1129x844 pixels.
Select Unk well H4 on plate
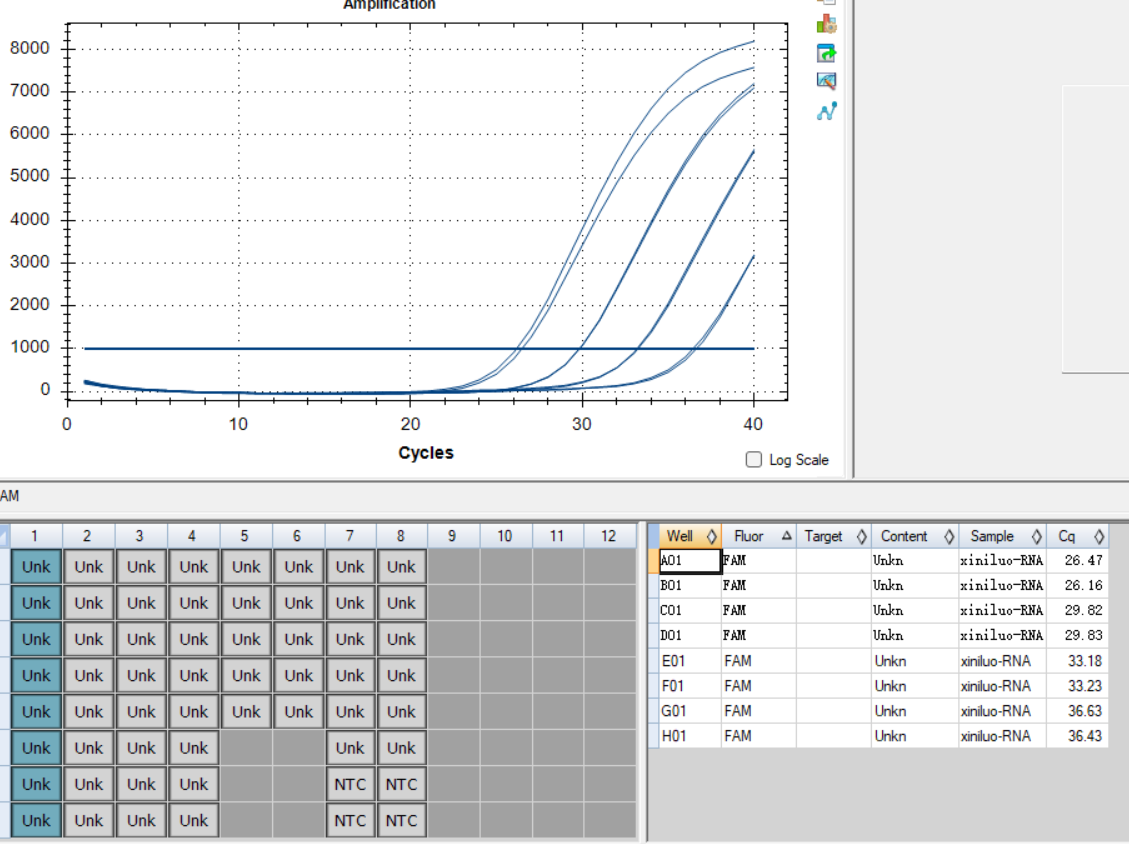[194, 820]
